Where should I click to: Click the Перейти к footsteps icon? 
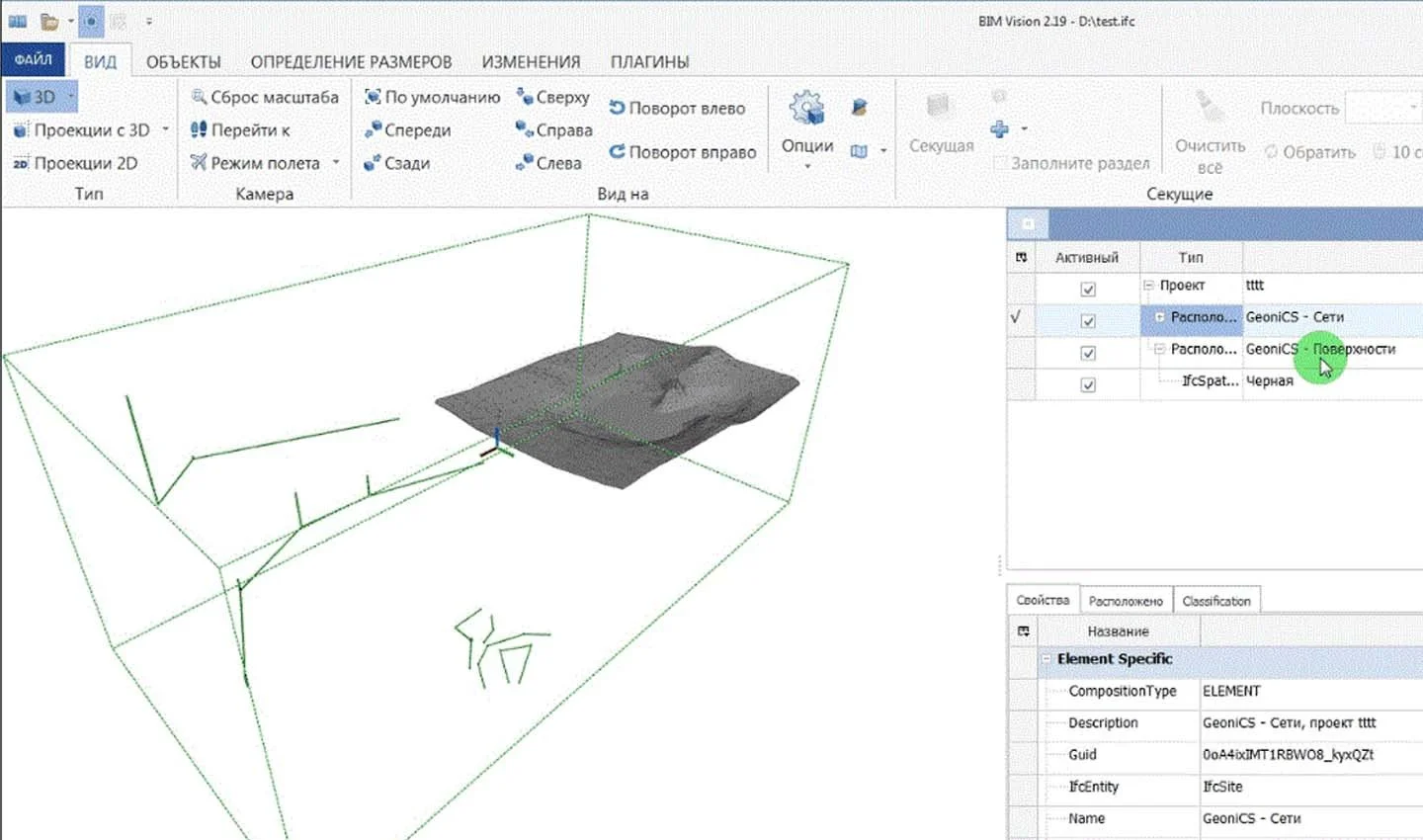[199, 129]
